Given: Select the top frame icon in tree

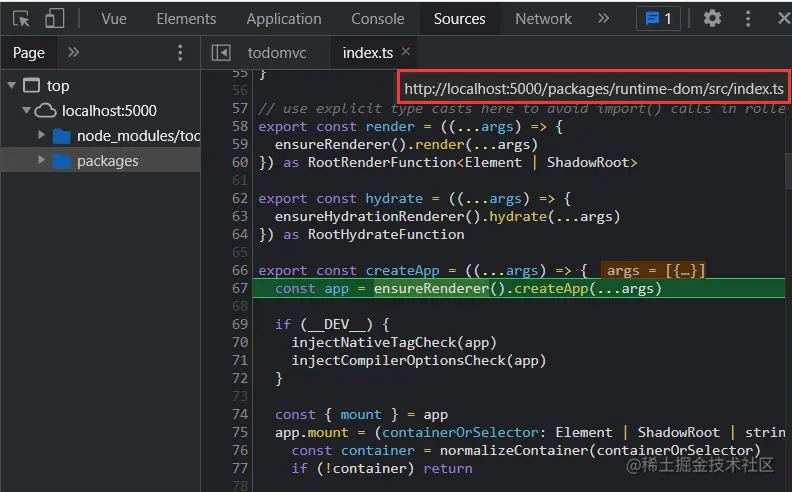Looking at the screenshot, I should [x=31, y=85].
